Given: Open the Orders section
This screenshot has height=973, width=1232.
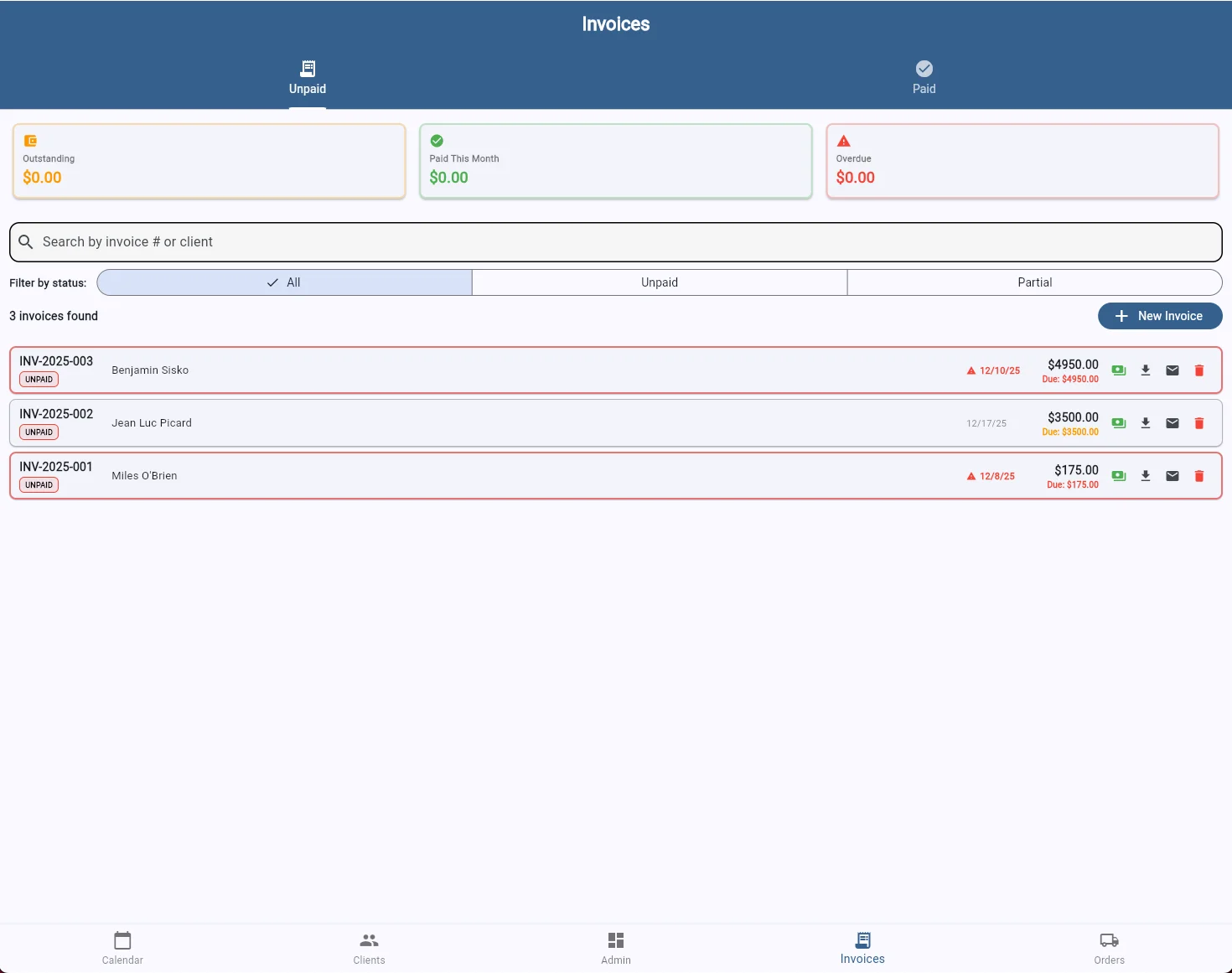Looking at the screenshot, I should pyautogui.click(x=1109, y=948).
